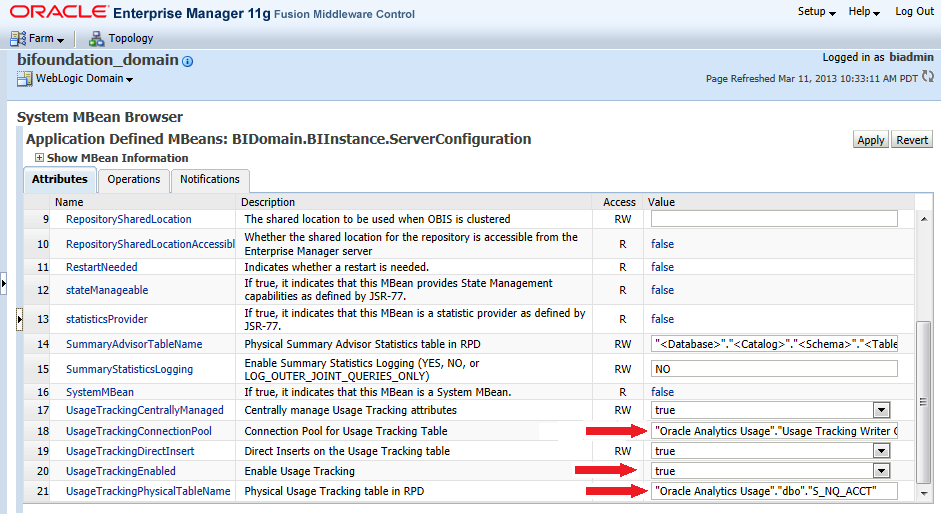Expand Show MBean Information
941x514 pixels.
[x=39, y=158]
